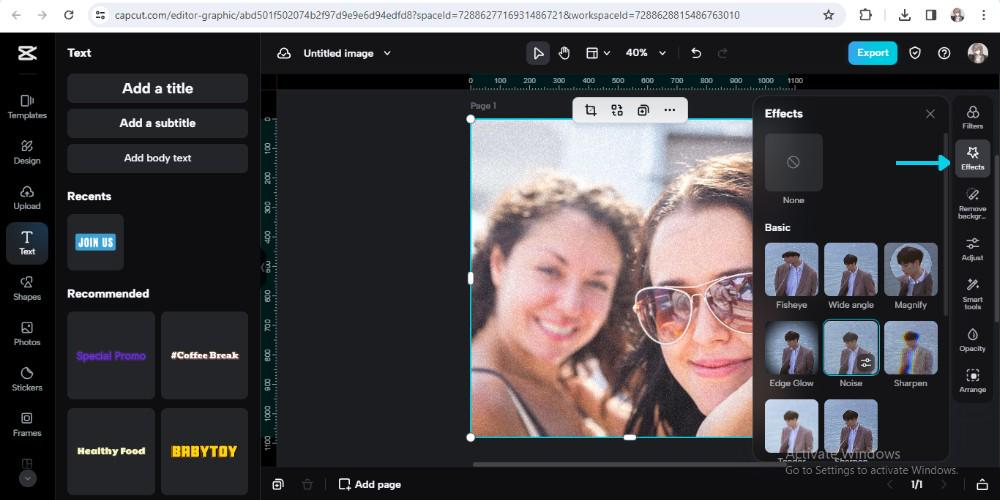
Task: Open the Upload sidebar panel
Action: [x=27, y=198]
